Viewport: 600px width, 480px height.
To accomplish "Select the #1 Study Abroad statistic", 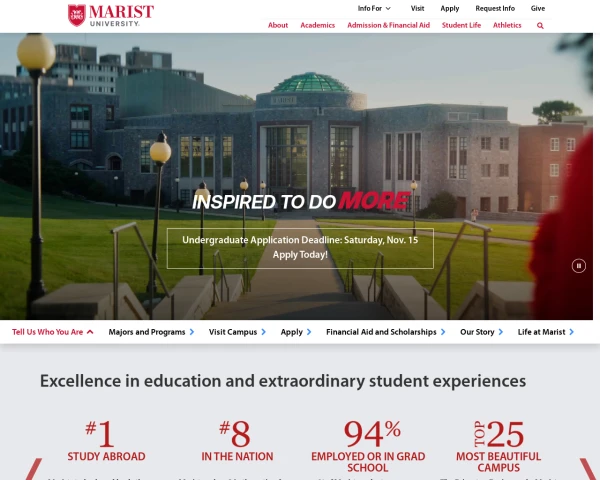I will [x=106, y=440].
